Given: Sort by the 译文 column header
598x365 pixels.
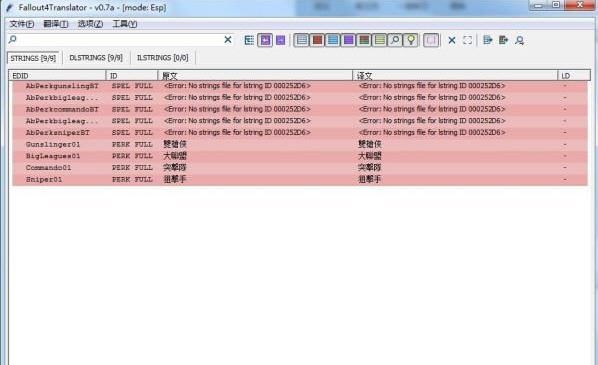Looking at the screenshot, I should (455, 76).
